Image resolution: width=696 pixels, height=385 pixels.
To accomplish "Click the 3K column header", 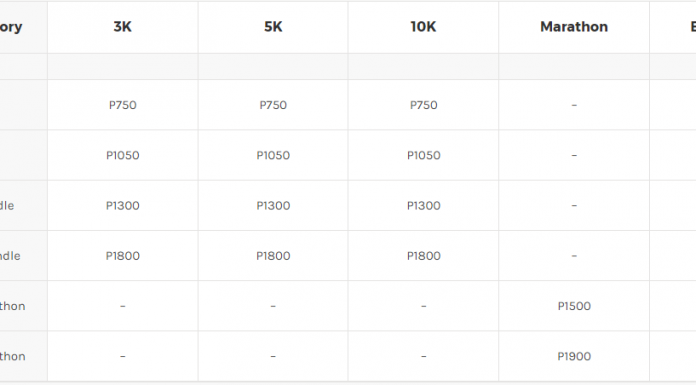I will click(x=123, y=27).
